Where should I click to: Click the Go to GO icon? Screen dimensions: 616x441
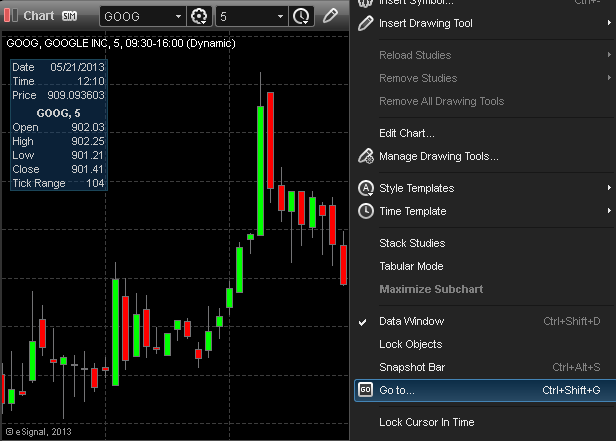pyautogui.click(x=365, y=390)
